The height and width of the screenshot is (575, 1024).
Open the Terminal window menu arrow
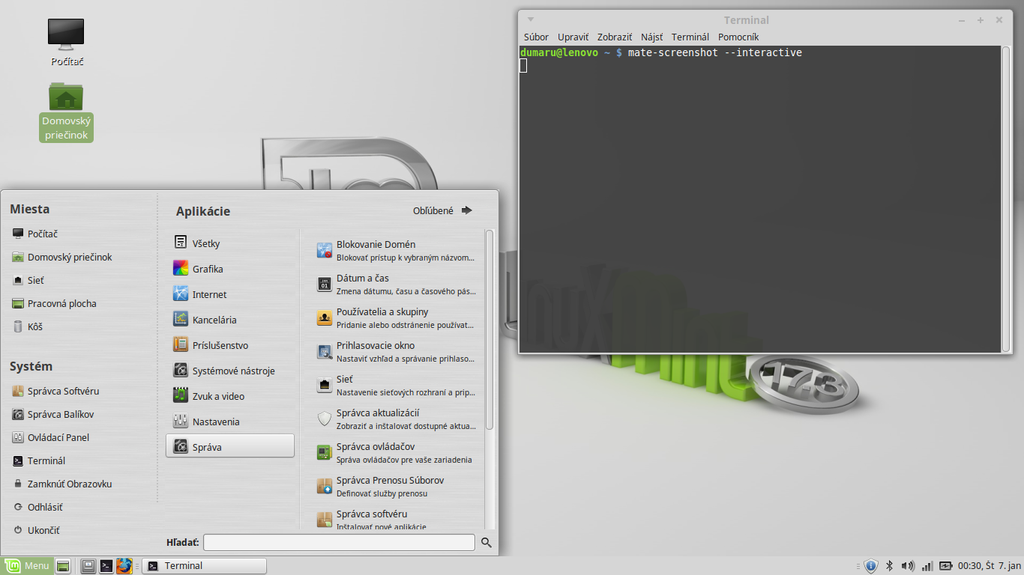pyautogui.click(x=530, y=20)
